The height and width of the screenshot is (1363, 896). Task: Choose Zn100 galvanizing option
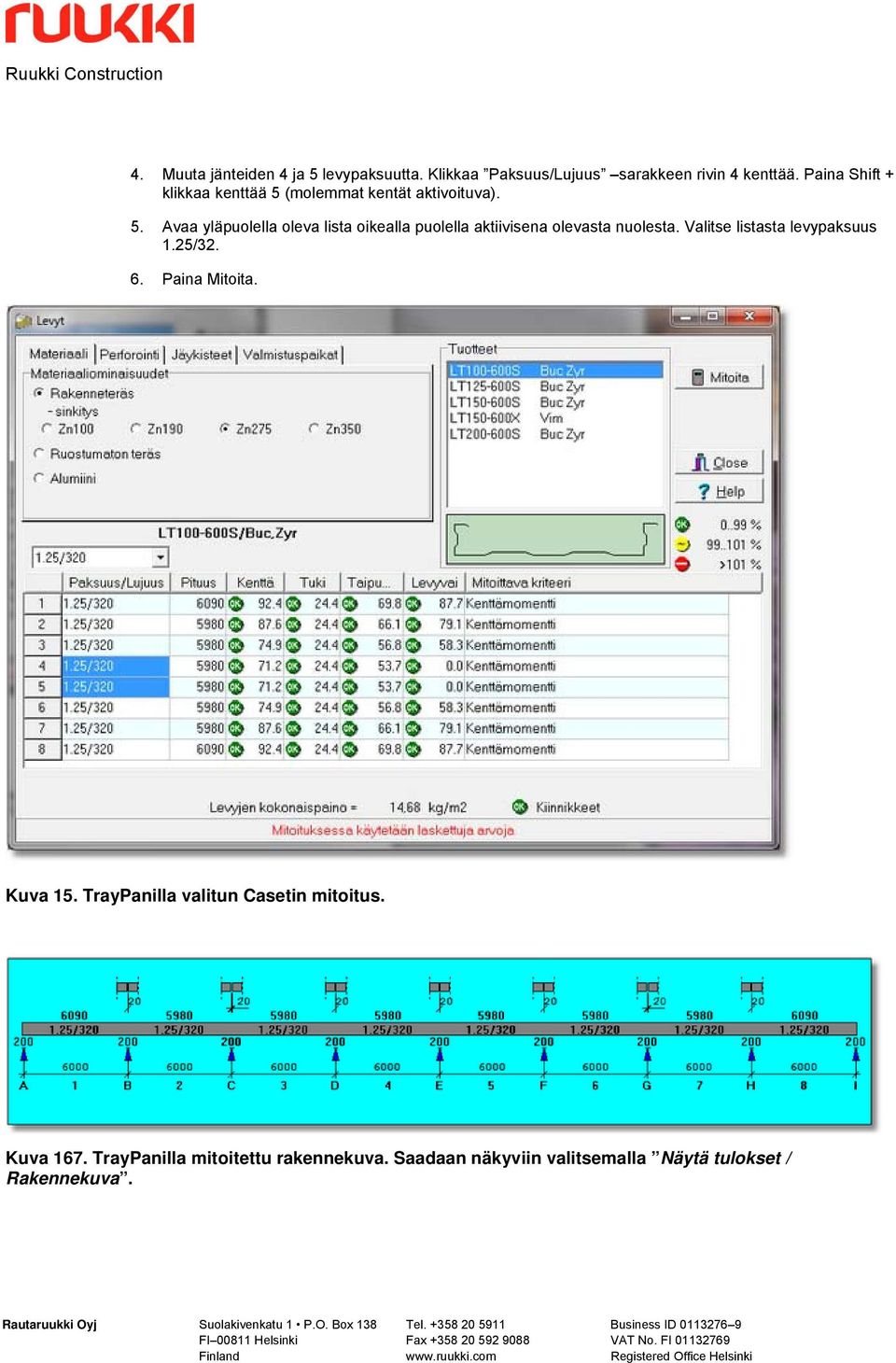47,429
